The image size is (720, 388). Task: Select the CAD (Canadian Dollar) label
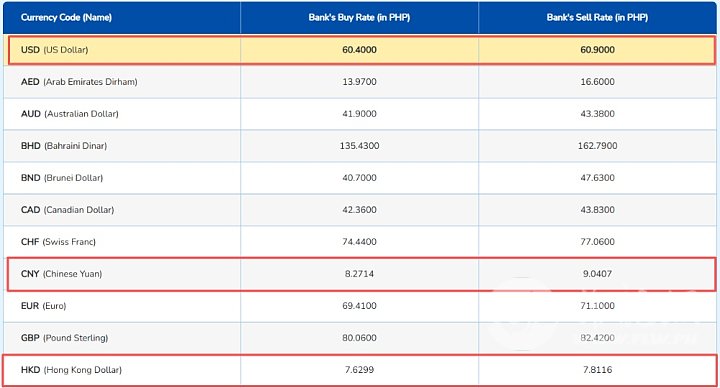click(x=68, y=210)
